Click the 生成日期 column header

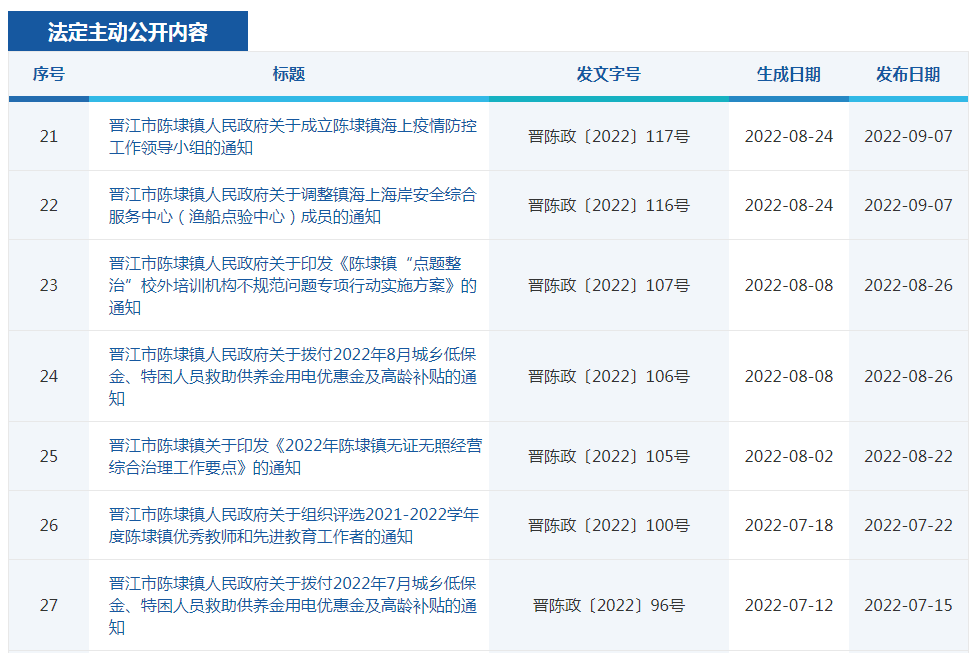788,74
